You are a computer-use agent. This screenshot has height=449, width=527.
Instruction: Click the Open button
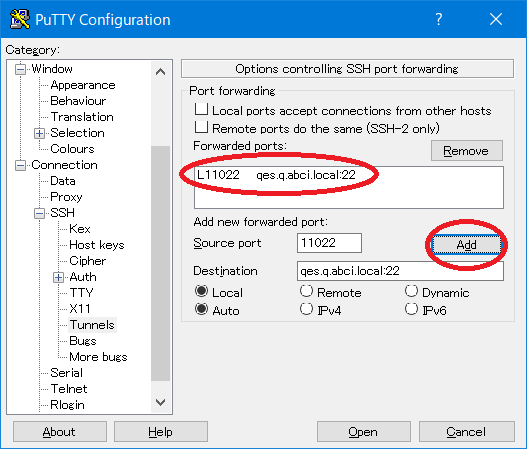tap(364, 432)
